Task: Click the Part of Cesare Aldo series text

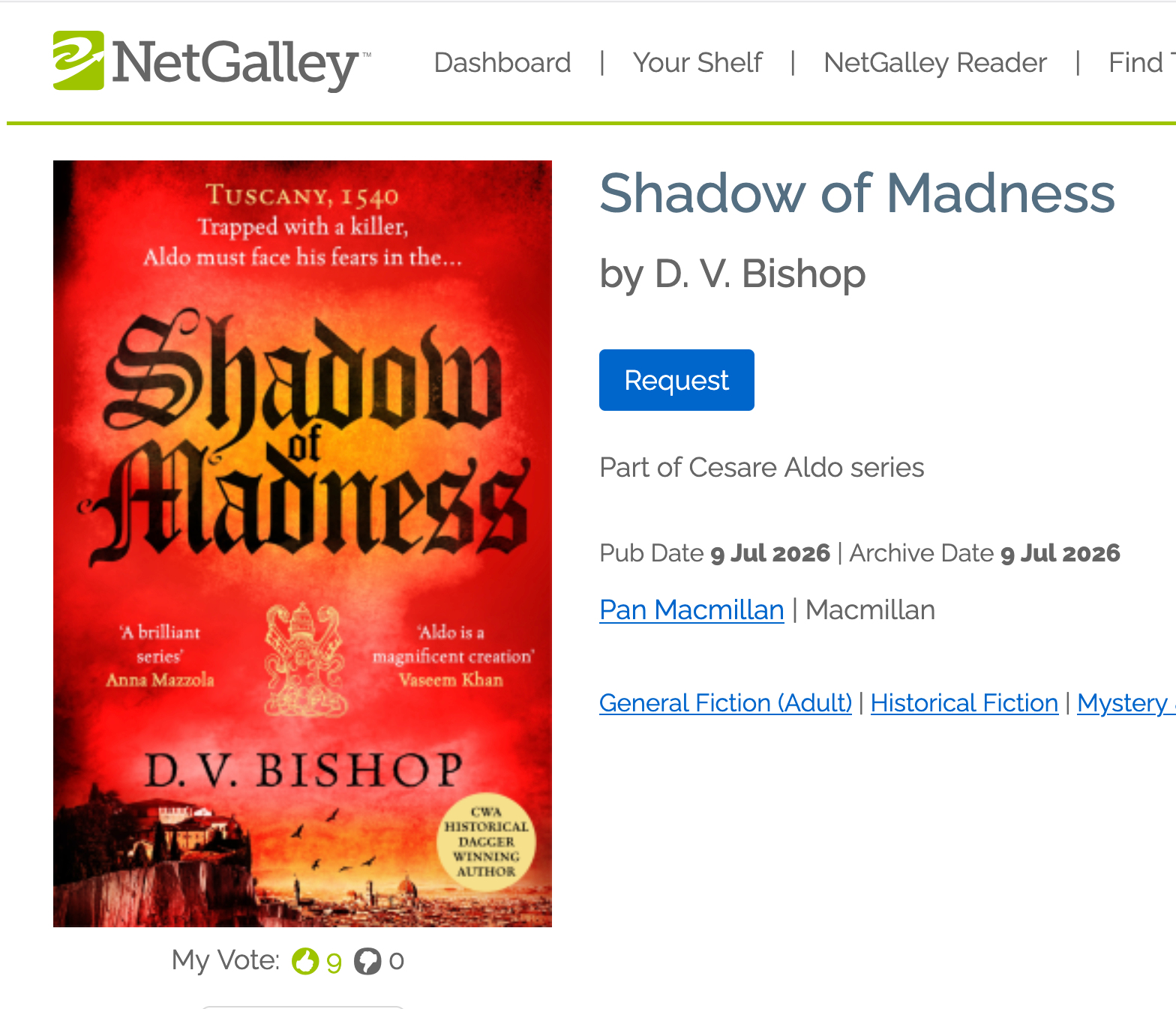Action: 761,468
